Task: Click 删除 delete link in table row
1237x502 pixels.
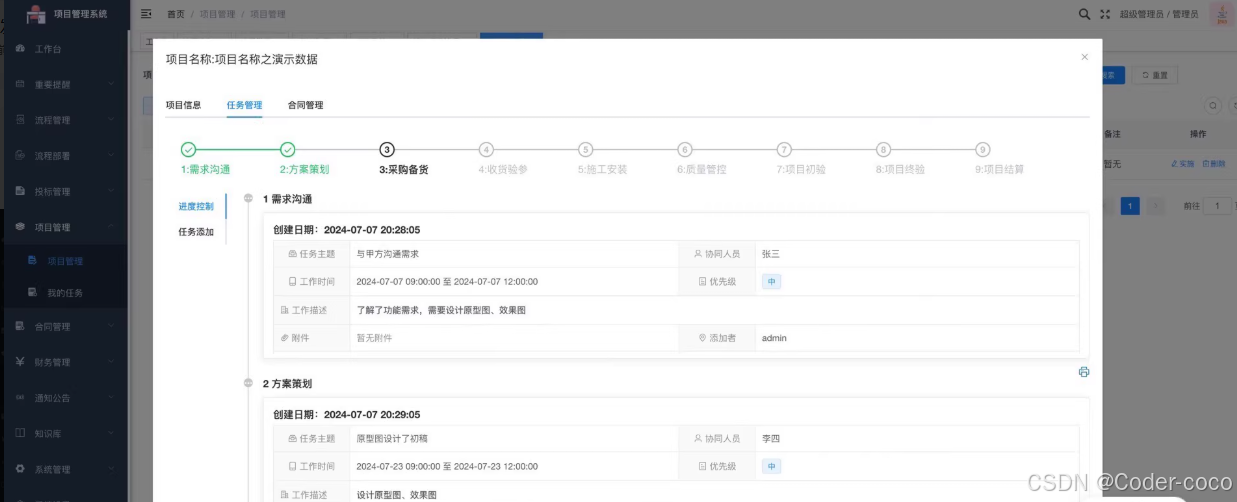Action: pyautogui.click(x=1213, y=163)
